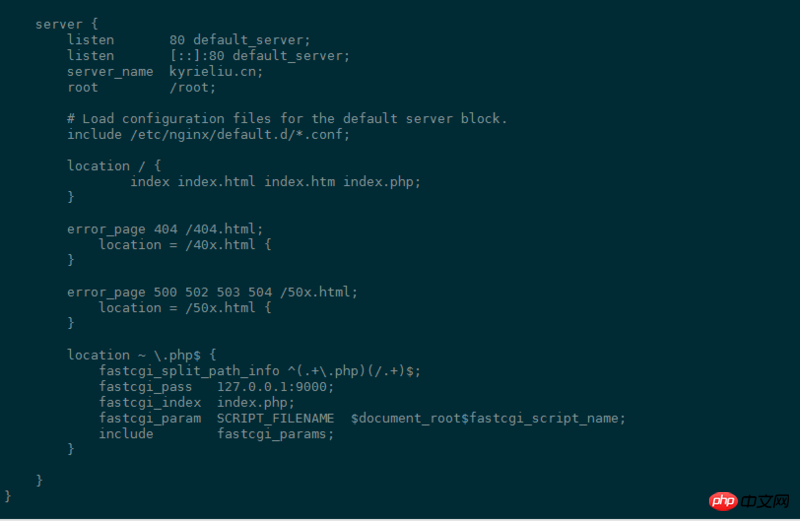Click the fastcgi_split_path_info directive
800x521 pixels.
[260, 371]
